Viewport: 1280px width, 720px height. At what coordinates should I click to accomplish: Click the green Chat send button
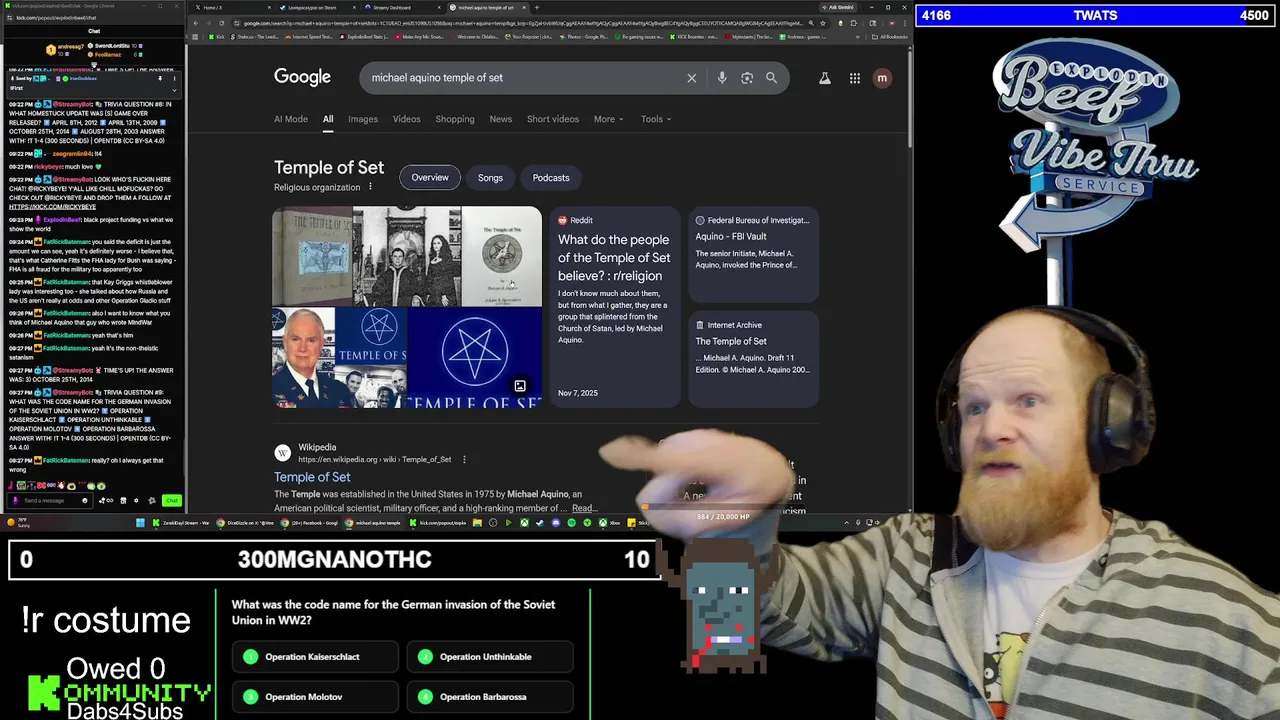coord(171,500)
